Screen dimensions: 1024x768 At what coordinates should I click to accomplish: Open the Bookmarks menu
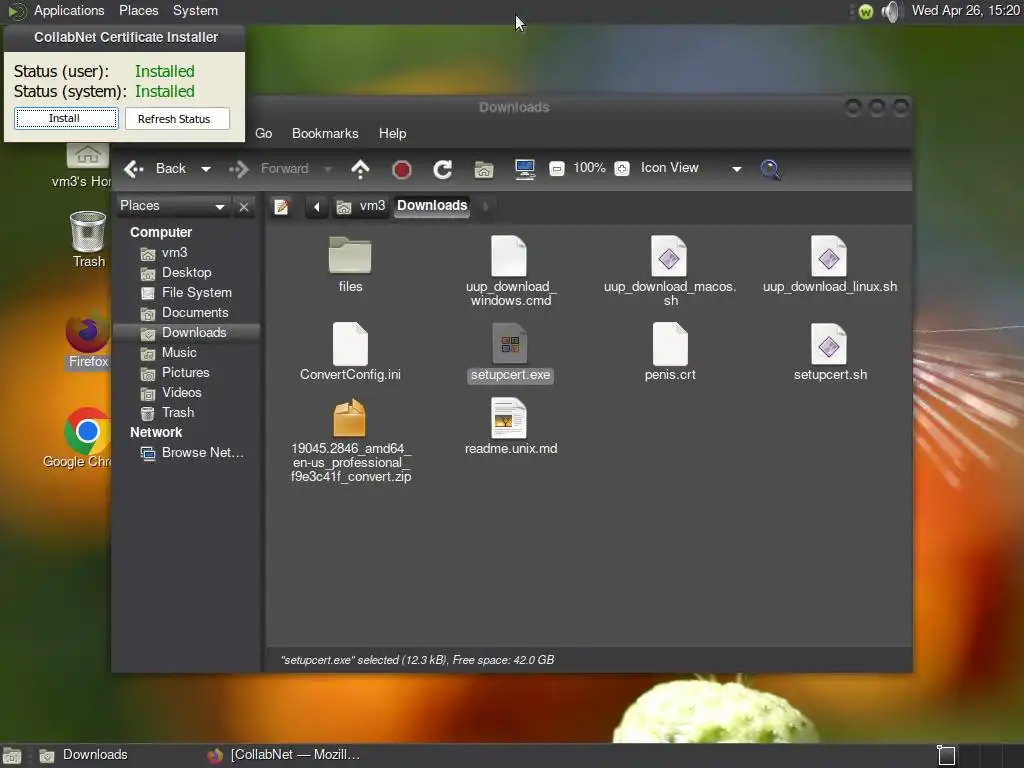[x=325, y=133]
